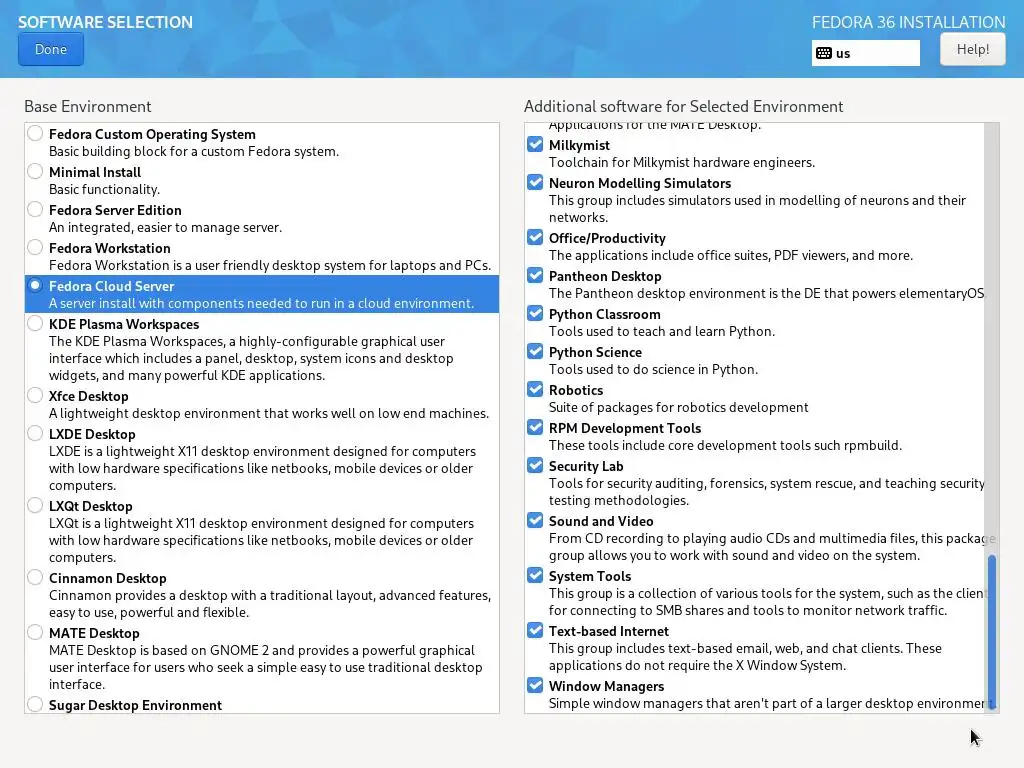Select Fedora Custom Operating System radio button

35,134
